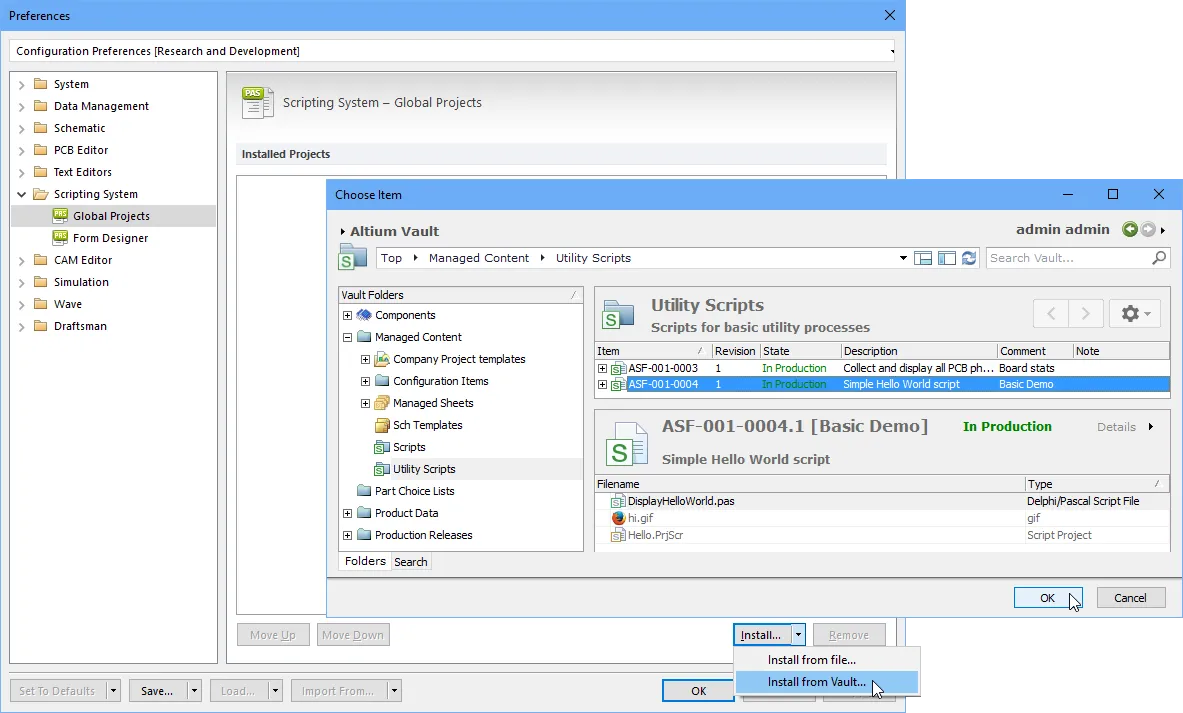The image size is (1183, 713).
Task: Click the Save... button in Preferences
Action: [x=157, y=690]
